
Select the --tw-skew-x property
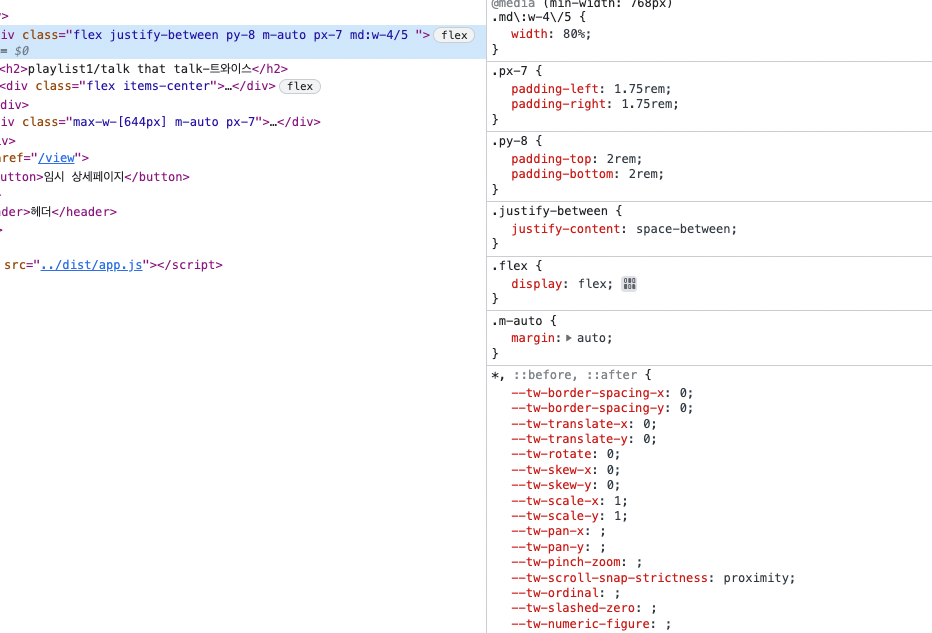coord(551,470)
